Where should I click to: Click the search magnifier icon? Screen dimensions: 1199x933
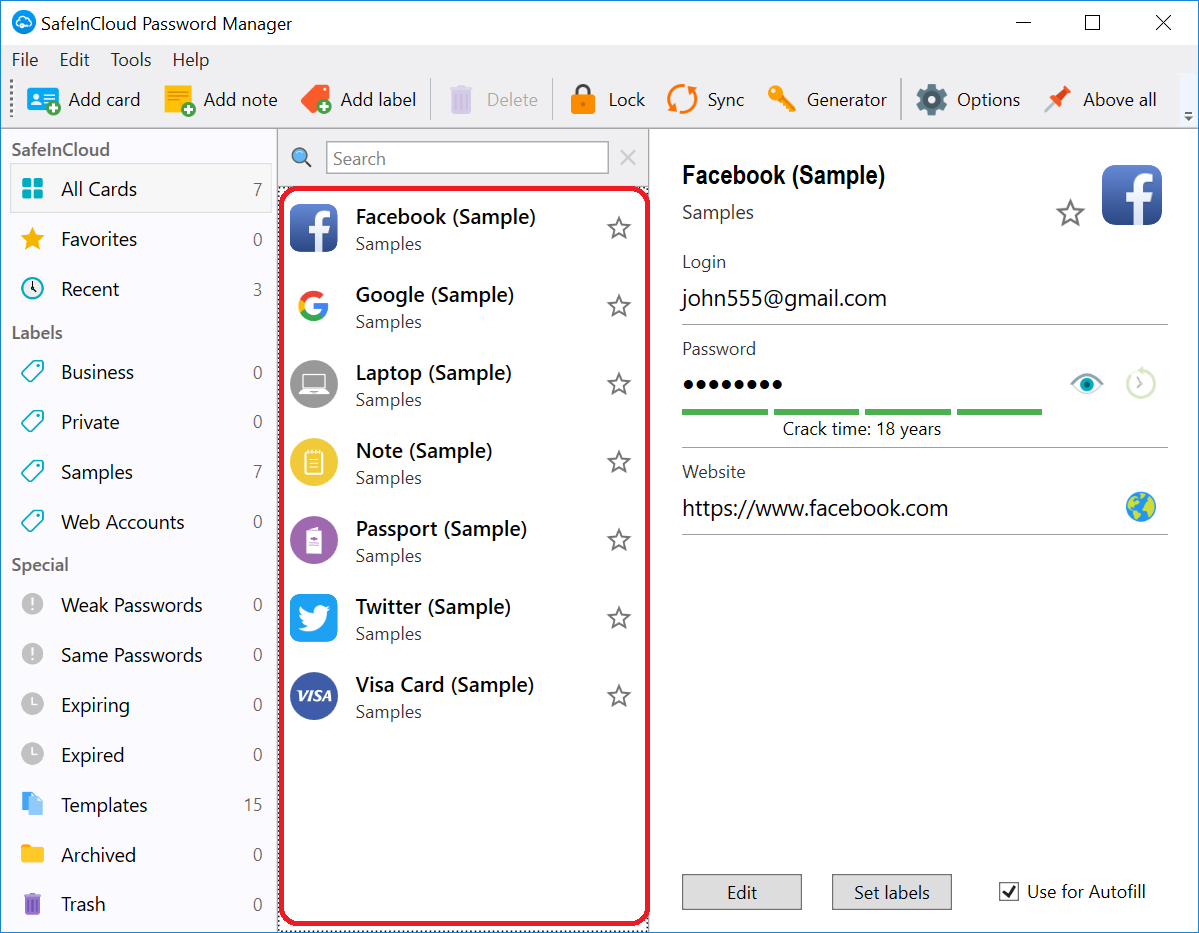coord(301,158)
